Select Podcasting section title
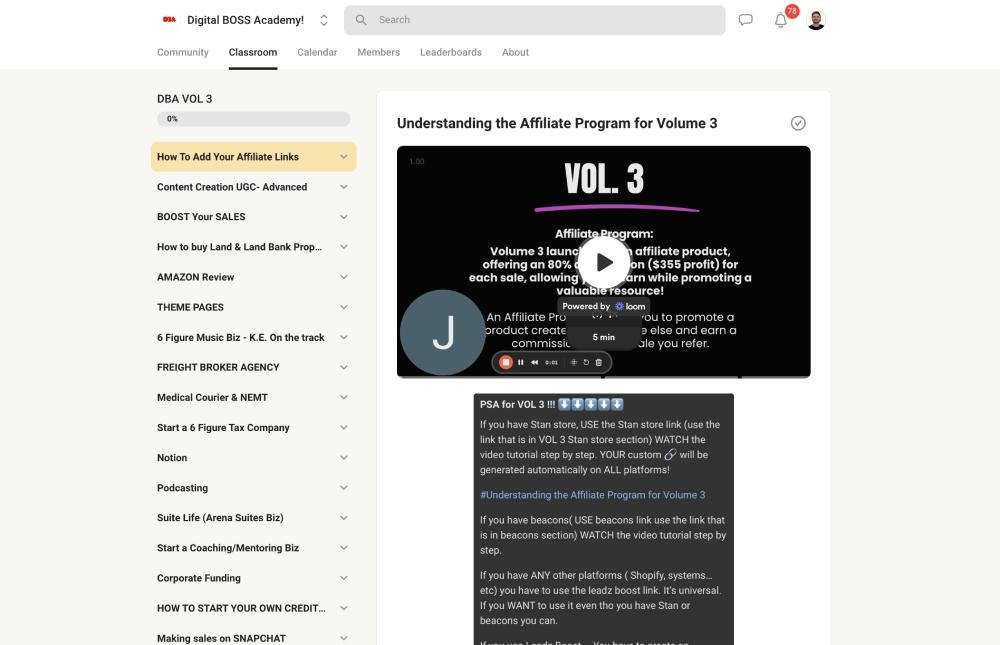The width and height of the screenshot is (1000, 645). pos(182,488)
